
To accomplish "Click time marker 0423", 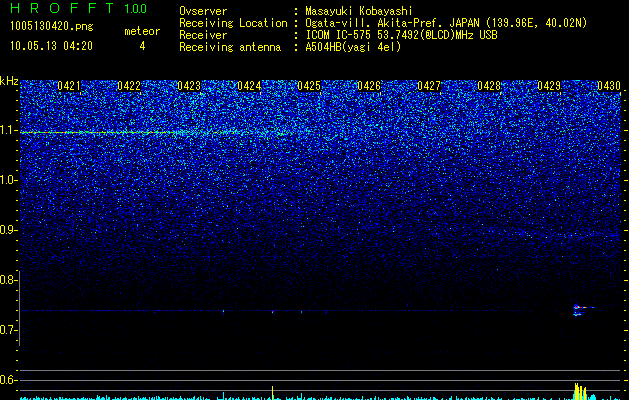I will coord(189,86).
